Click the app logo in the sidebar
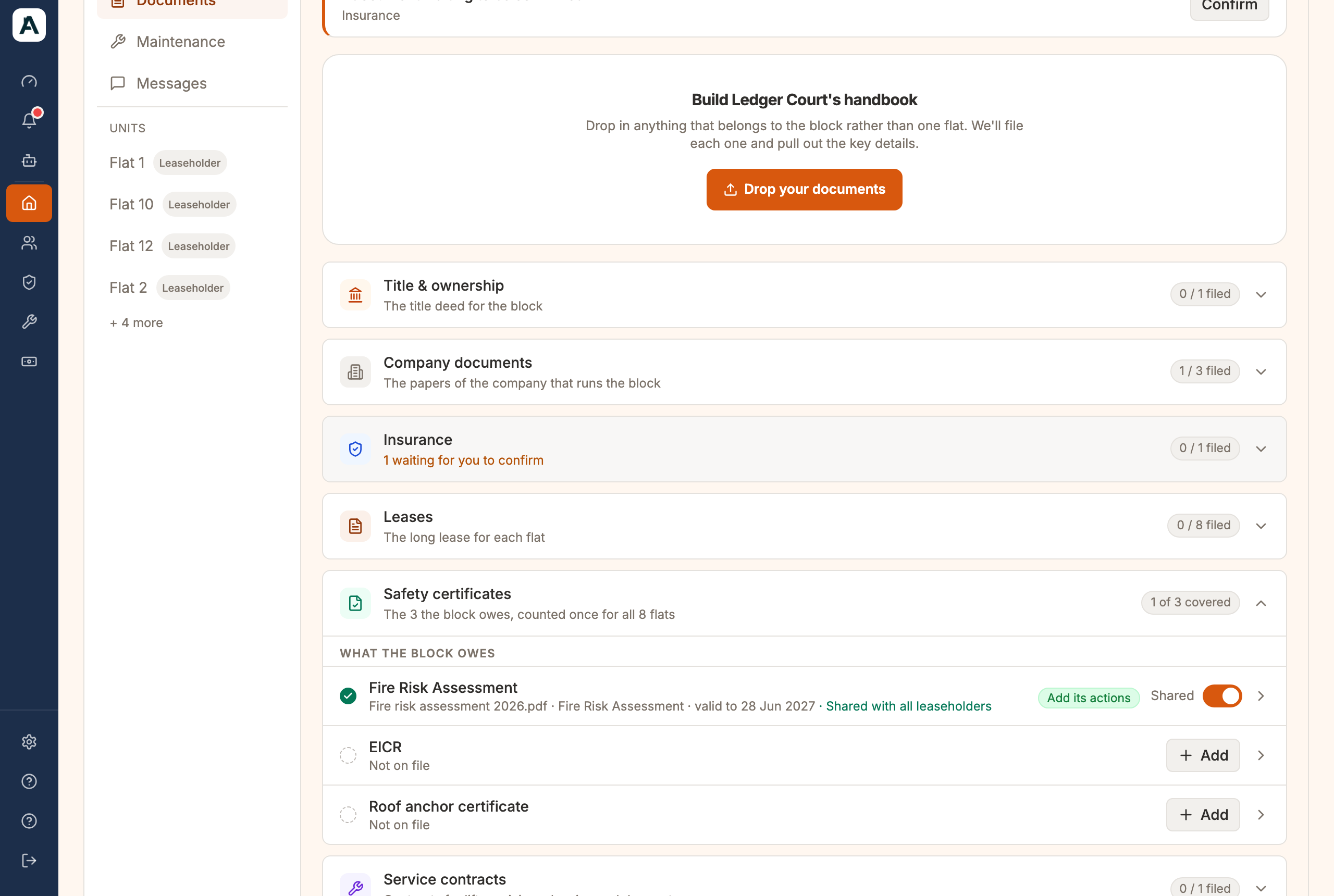Screen dimensions: 1334x896 click(x=29, y=25)
